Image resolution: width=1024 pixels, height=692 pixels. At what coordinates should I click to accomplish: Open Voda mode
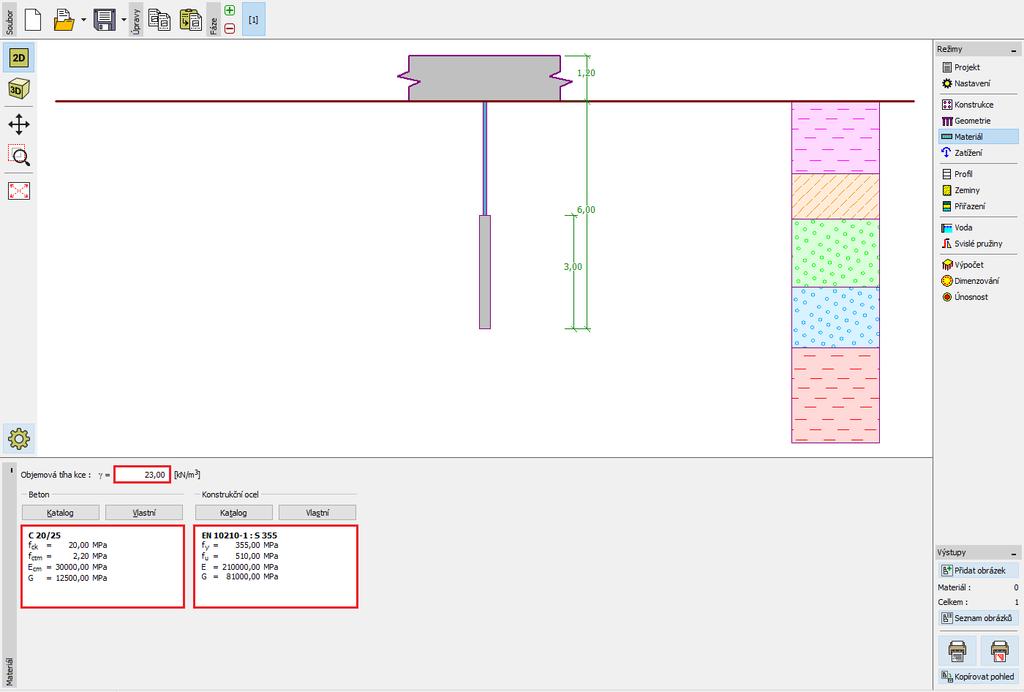click(x=978, y=228)
